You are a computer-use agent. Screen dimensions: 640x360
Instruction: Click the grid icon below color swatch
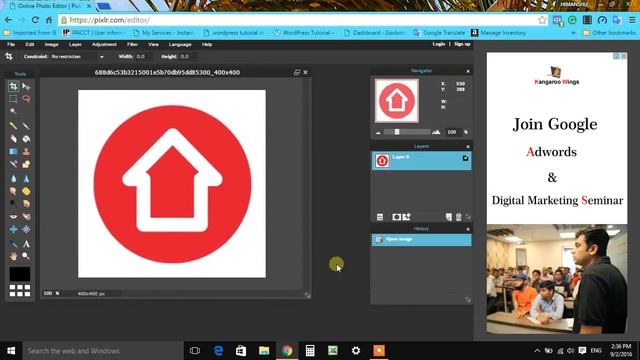click(20, 291)
